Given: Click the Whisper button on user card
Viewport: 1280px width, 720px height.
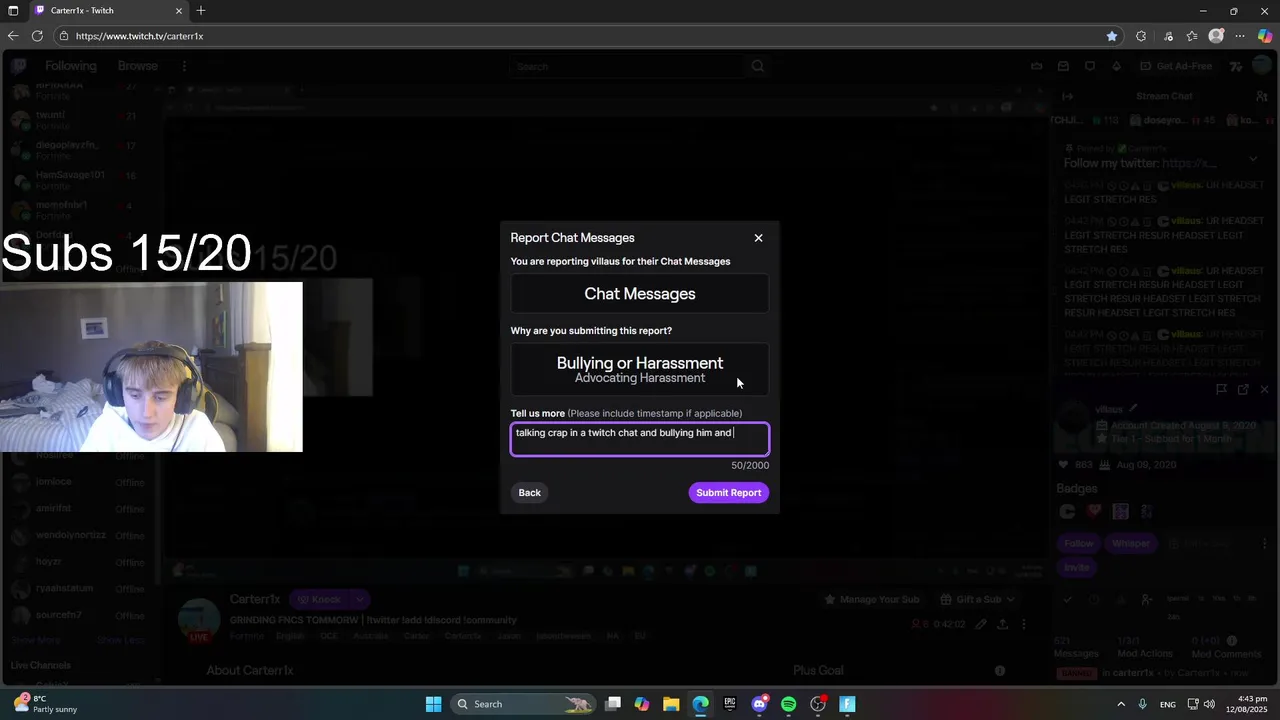Looking at the screenshot, I should [1131, 543].
